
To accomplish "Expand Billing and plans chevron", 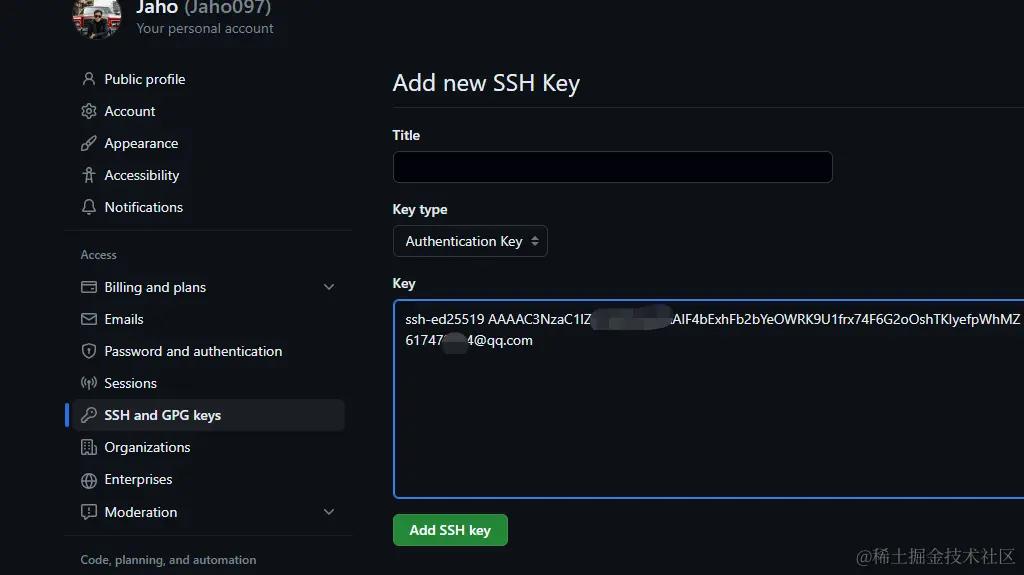I will pos(329,287).
